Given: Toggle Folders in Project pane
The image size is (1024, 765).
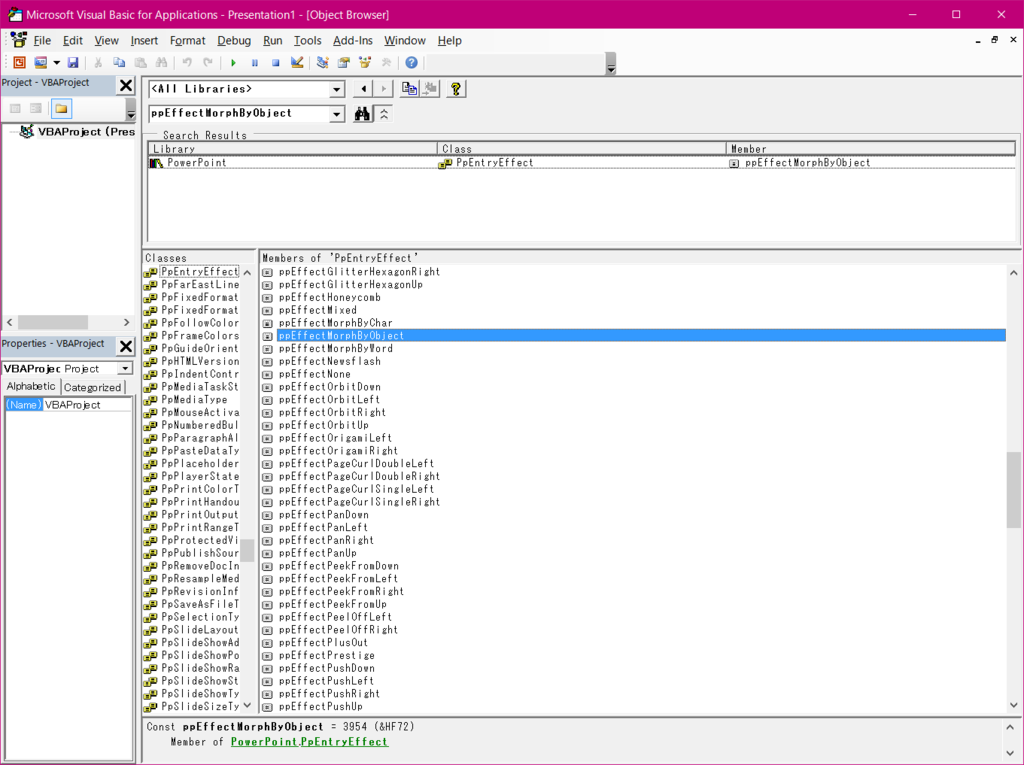Looking at the screenshot, I should click(x=61, y=108).
